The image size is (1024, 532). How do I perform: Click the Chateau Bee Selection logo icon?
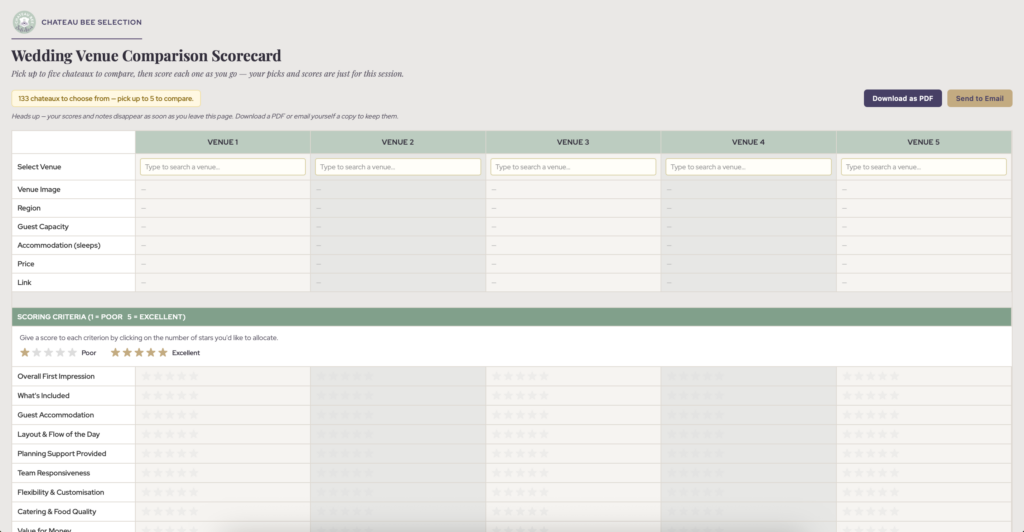24,22
